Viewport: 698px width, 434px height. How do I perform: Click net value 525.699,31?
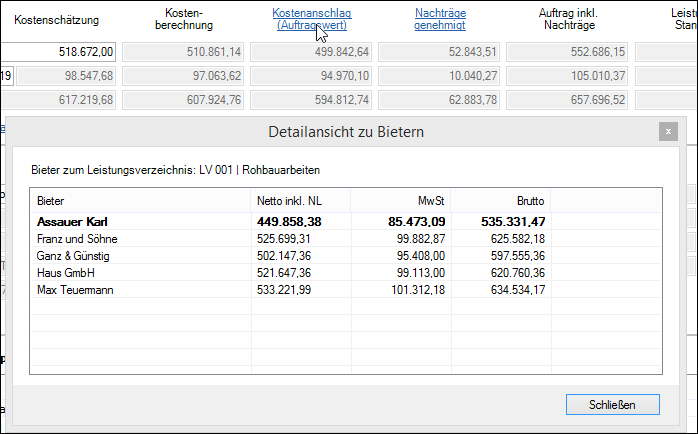click(x=284, y=239)
